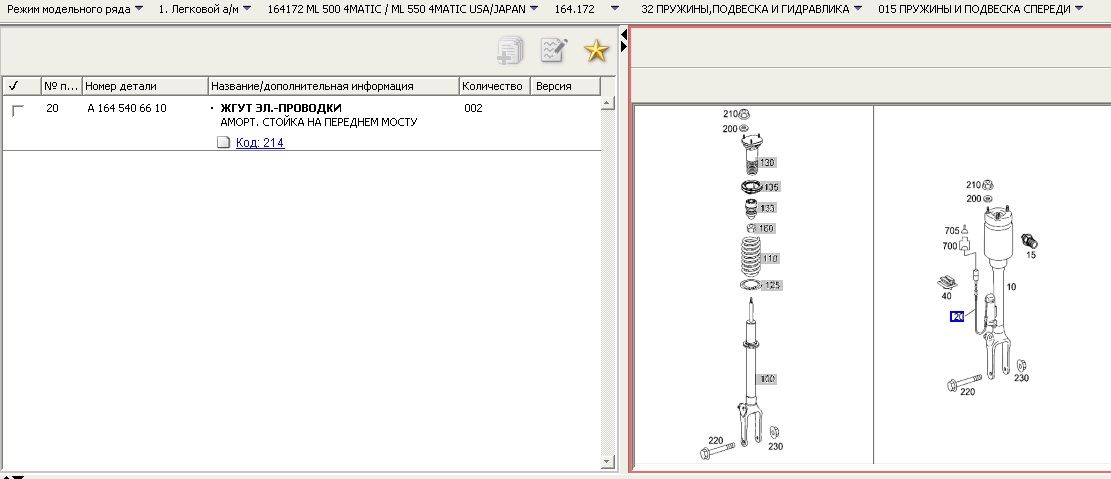Click the gold star favorites icon
The width and height of the screenshot is (1111, 479).
(x=596, y=51)
